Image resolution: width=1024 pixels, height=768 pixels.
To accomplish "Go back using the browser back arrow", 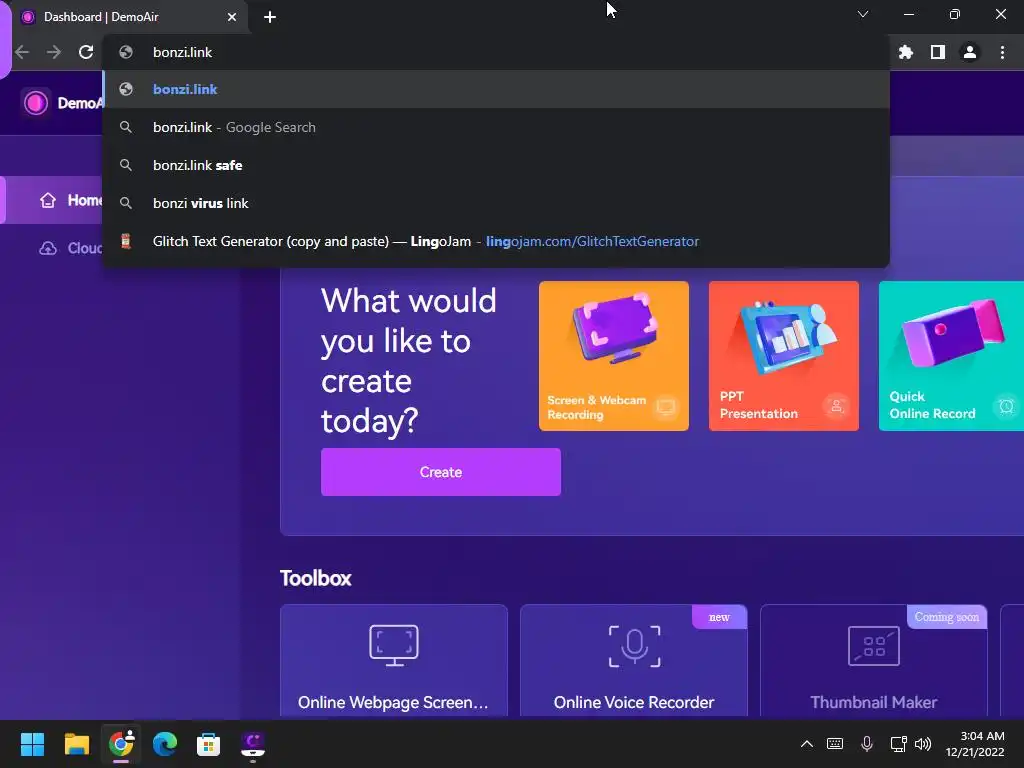I will coord(22,52).
